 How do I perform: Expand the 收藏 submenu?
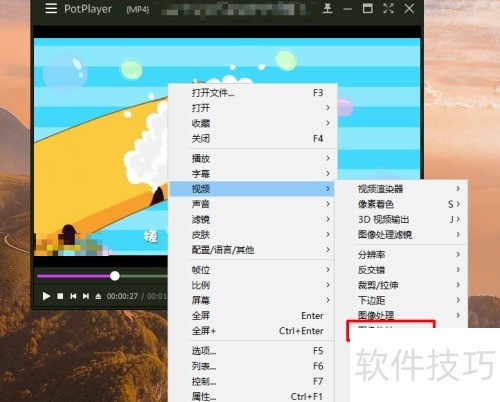pyautogui.click(x=253, y=123)
